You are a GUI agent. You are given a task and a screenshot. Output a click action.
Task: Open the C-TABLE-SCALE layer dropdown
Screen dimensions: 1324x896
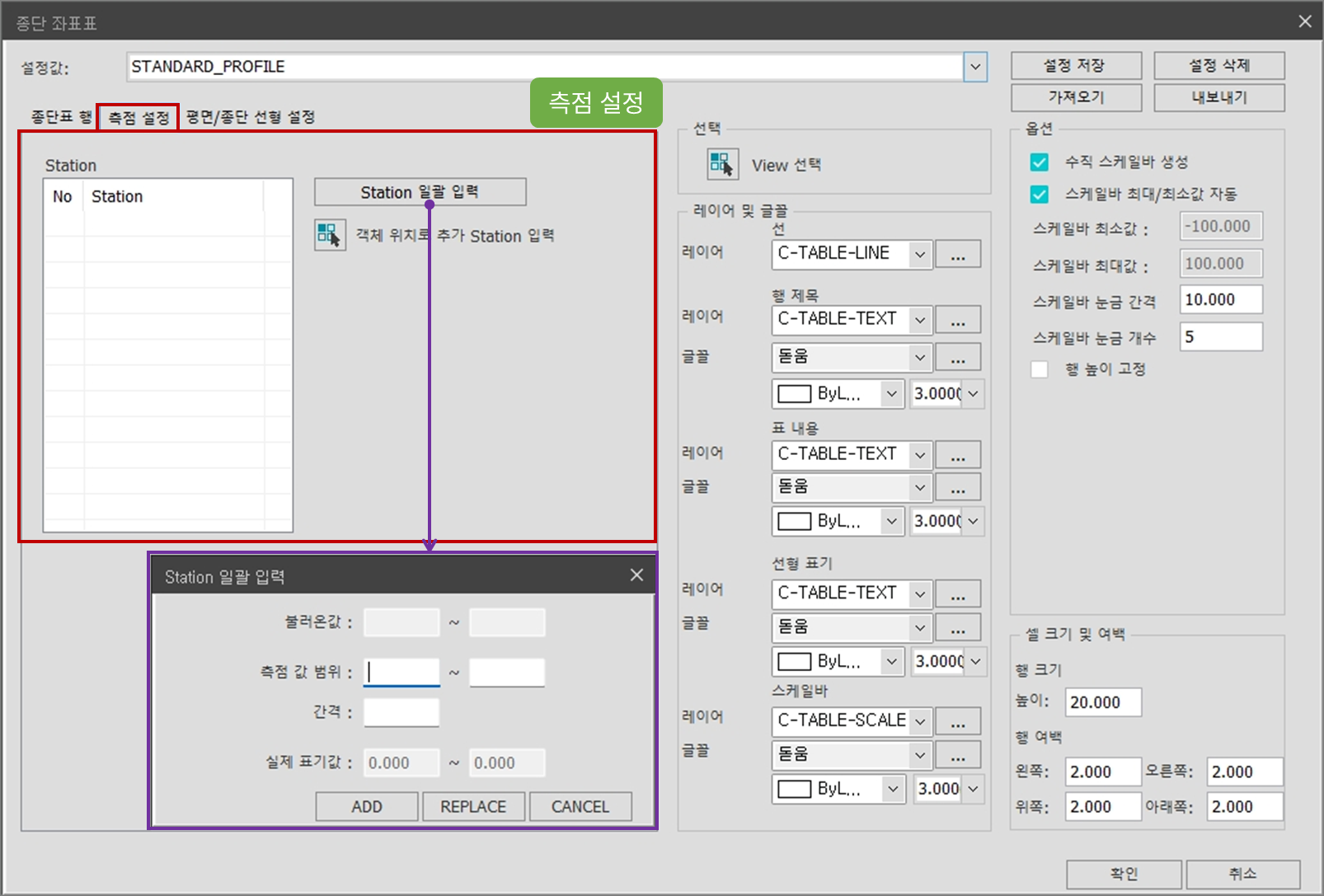[x=920, y=721]
